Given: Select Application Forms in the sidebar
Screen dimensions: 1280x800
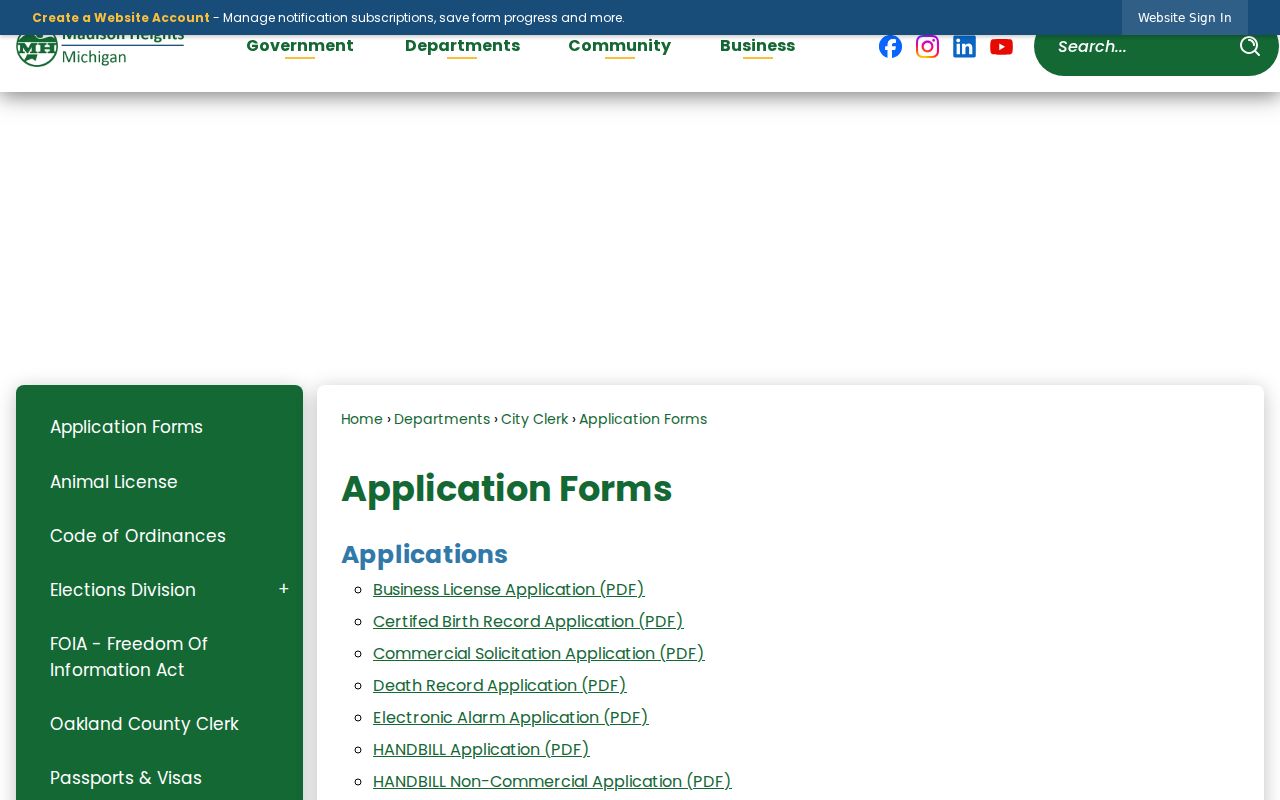Looking at the screenshot, I should tap(126, 427).
